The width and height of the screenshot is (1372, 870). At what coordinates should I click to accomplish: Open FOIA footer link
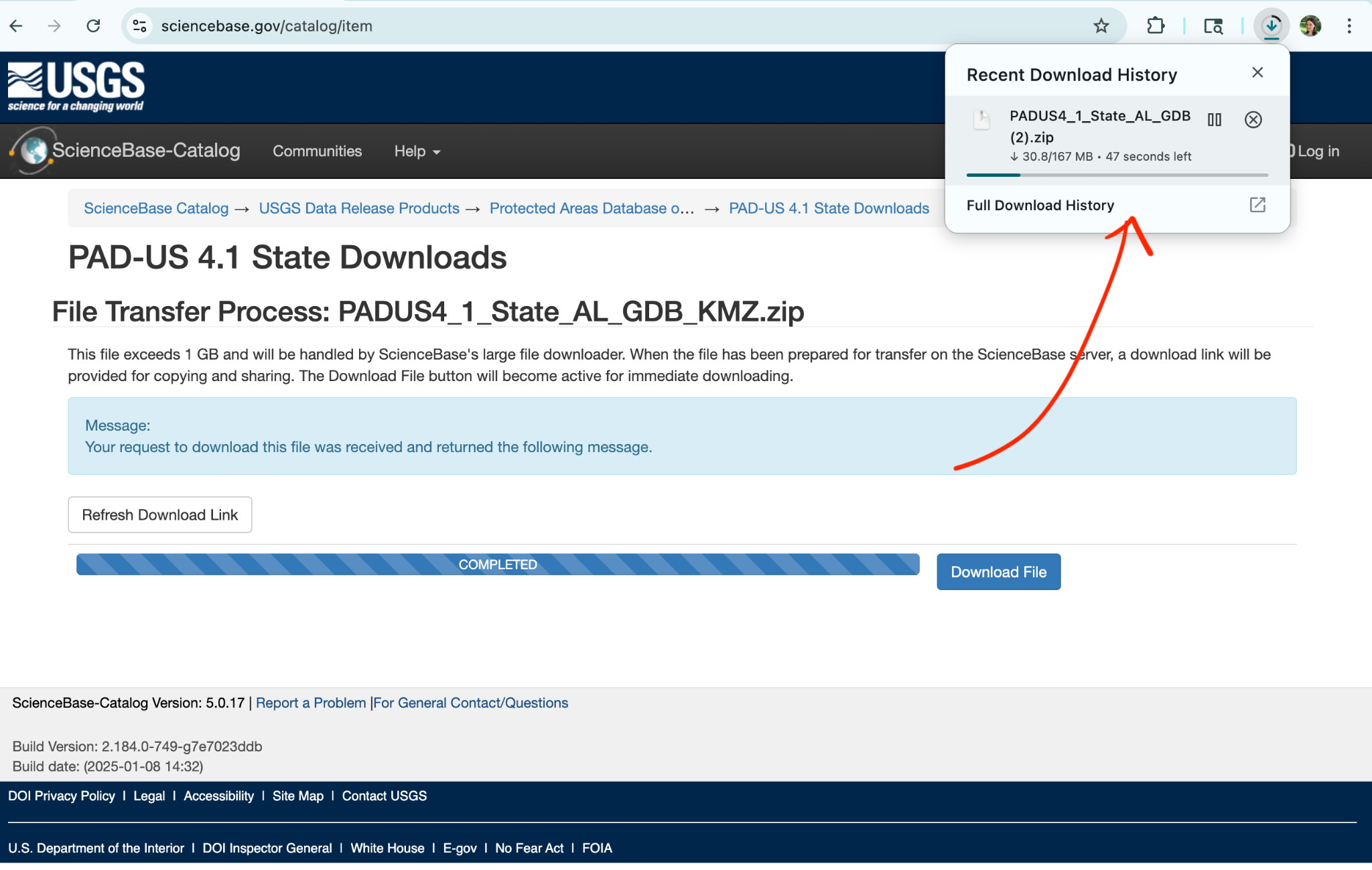click(x=597, y=848)
